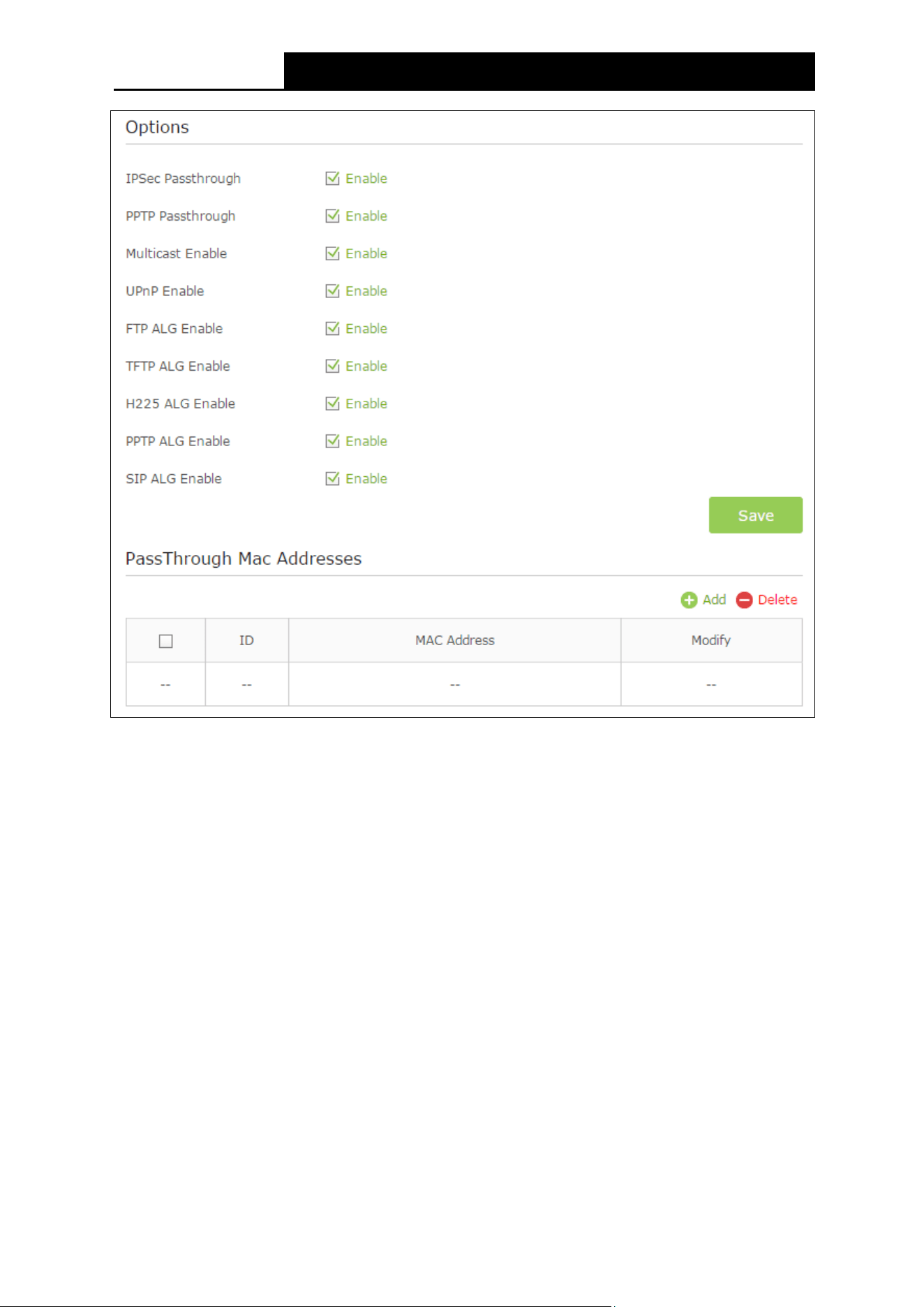Screen dimensions: 924x1307
Task: Click the empty MAC Address table cell
Action: pyautogui.click(x=455, y=684)
